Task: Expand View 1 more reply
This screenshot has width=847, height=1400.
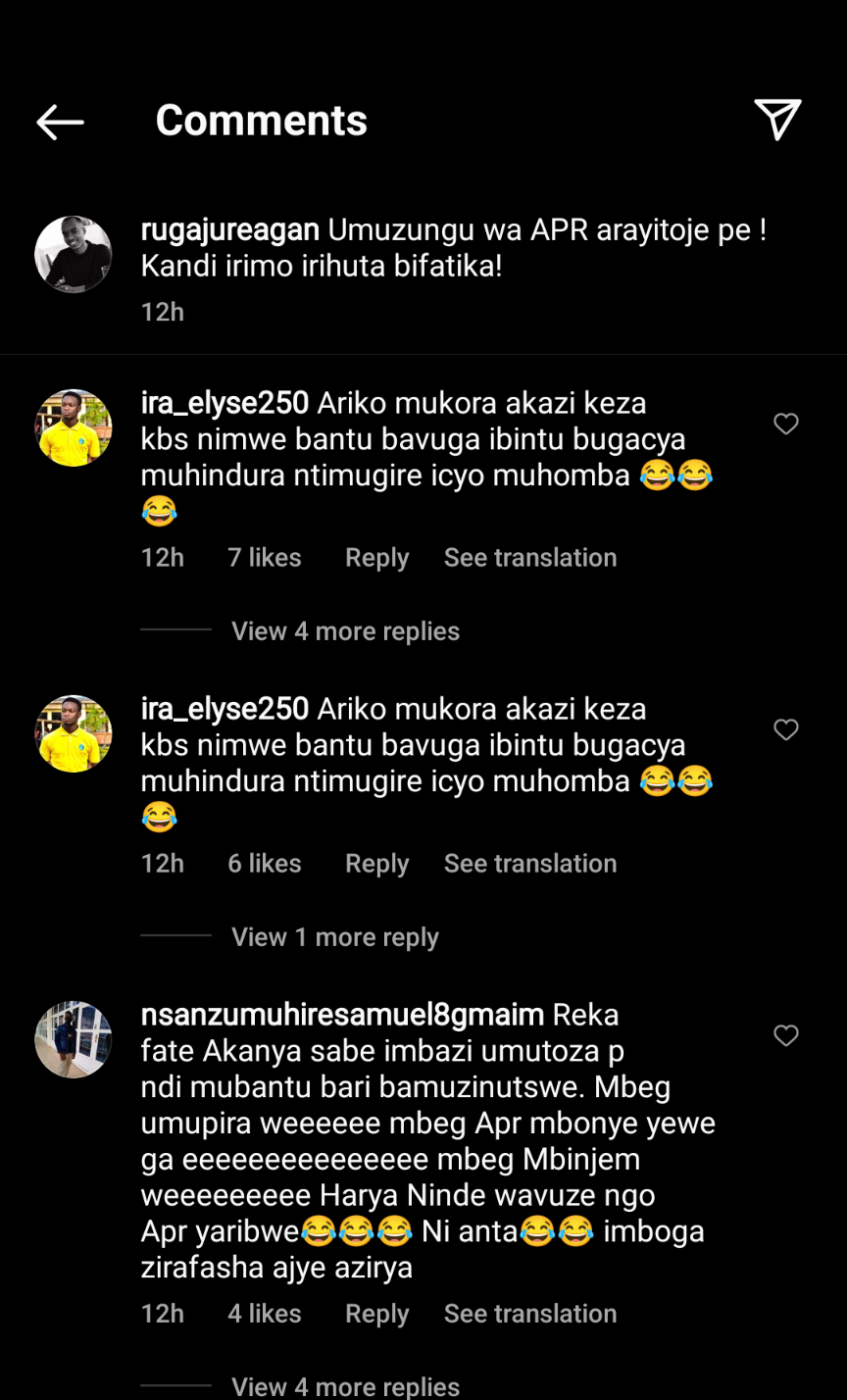Action: pyautogui.click(x=334, y=937)
